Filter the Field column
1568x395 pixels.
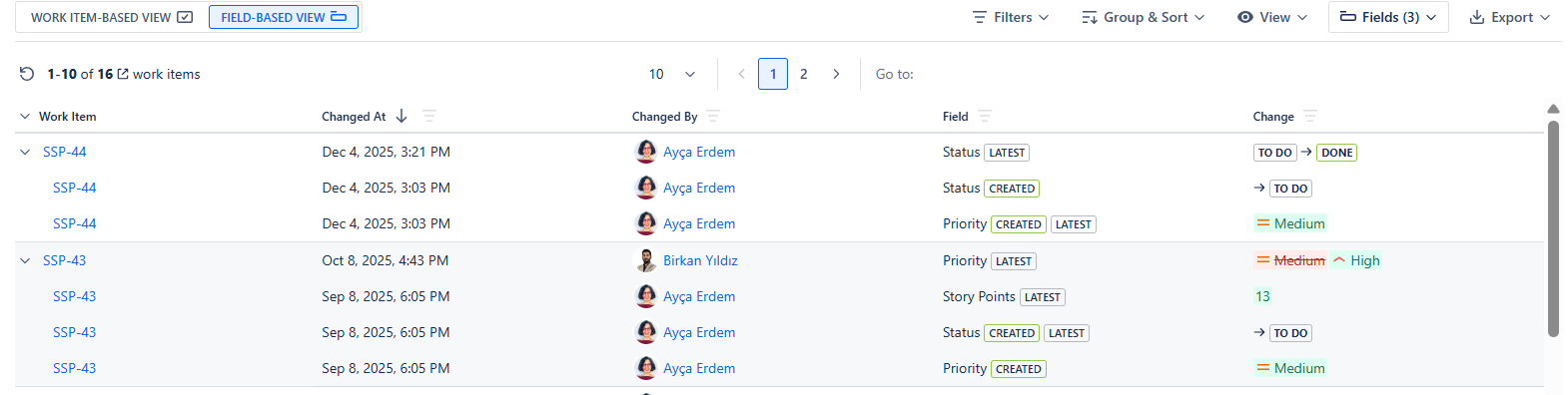(985, 117)
